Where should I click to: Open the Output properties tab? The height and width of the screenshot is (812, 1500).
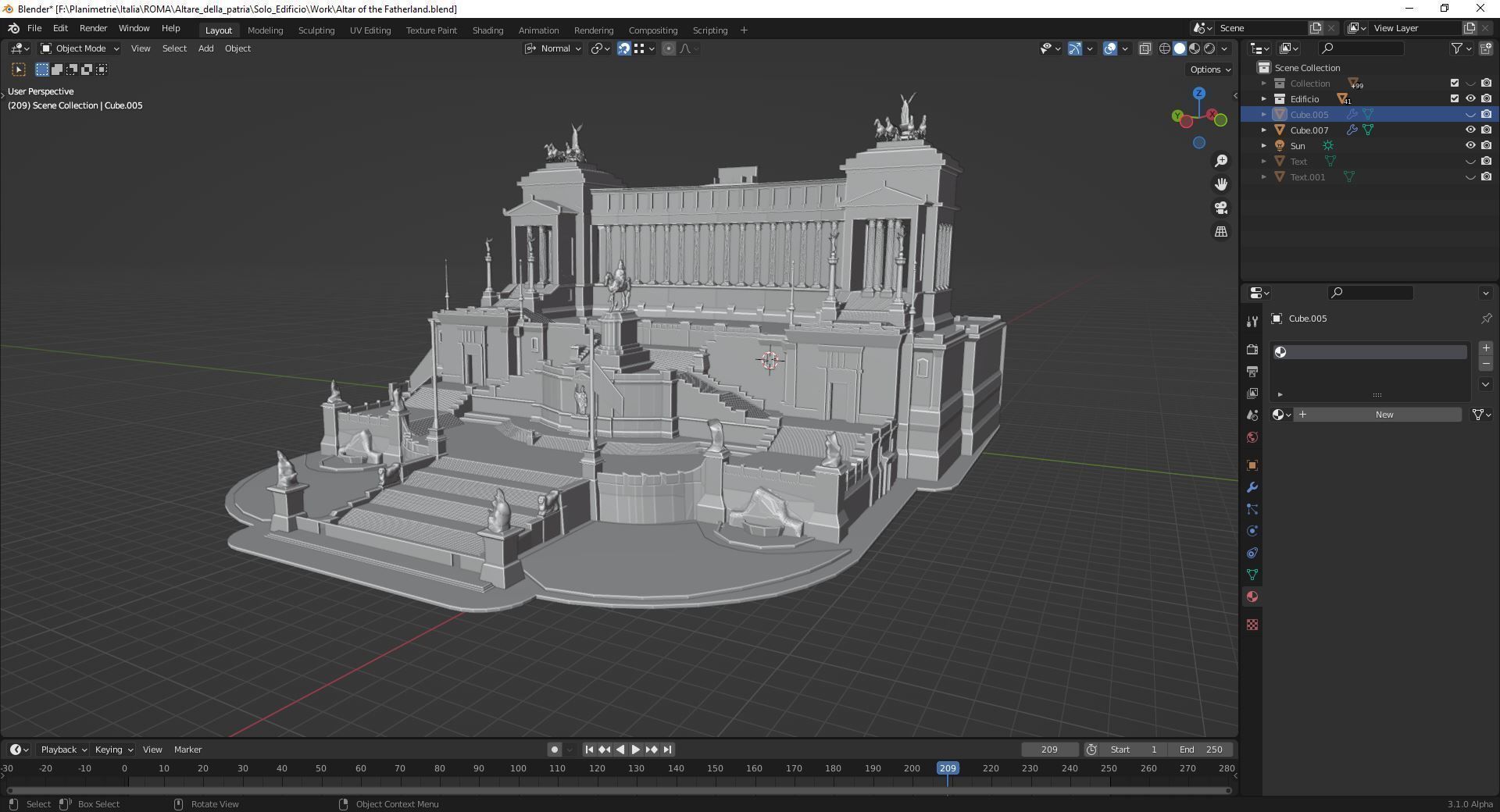(x=1252, y=372)
